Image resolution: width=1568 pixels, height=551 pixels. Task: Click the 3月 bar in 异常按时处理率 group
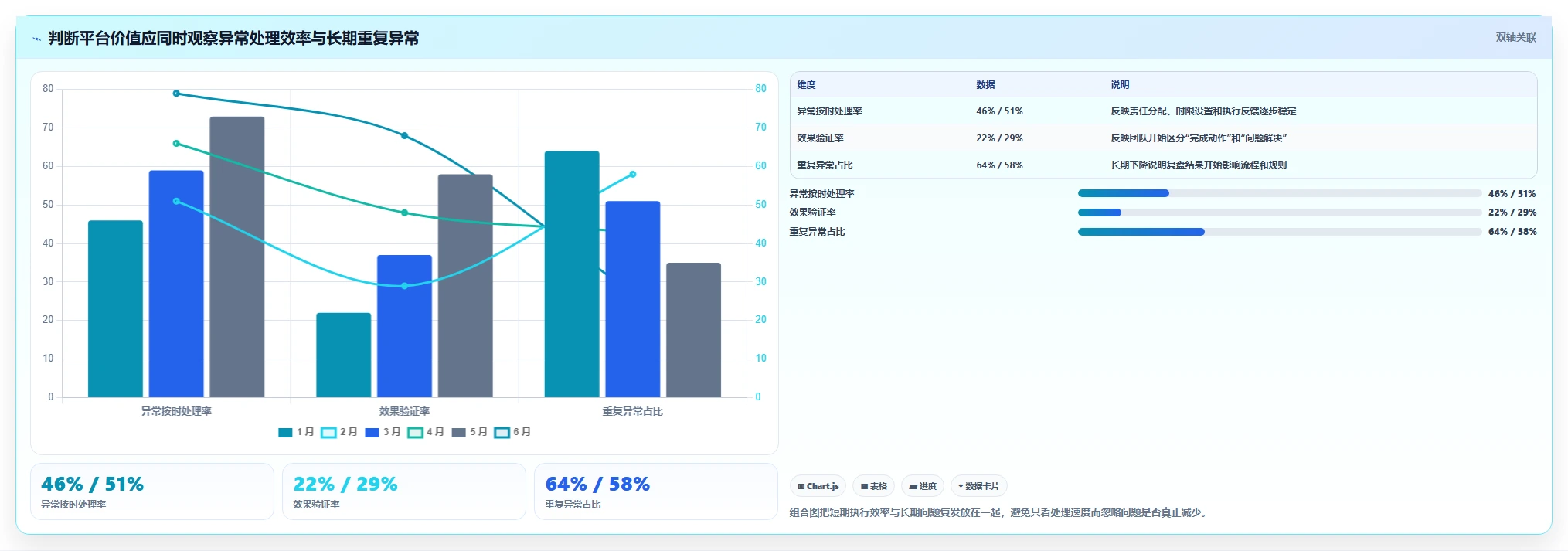tap(176, 284)
